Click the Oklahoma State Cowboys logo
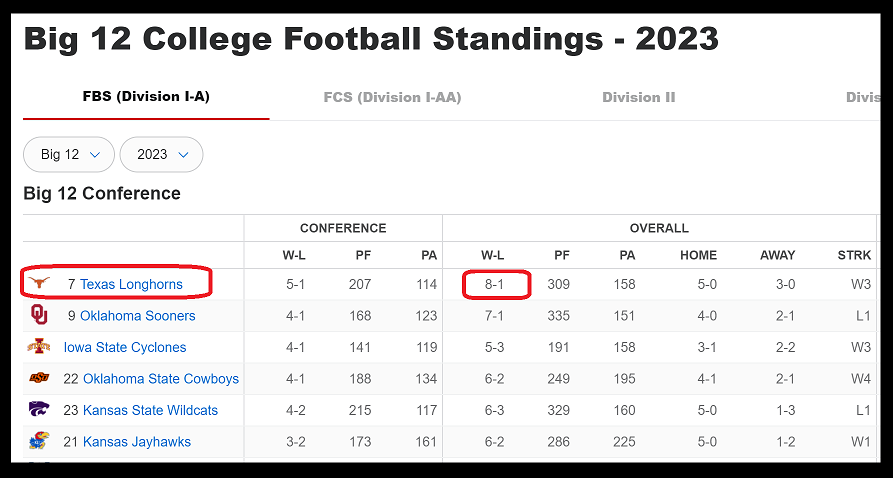The height and width of the screenshot is (478, 893). (39, 379)
